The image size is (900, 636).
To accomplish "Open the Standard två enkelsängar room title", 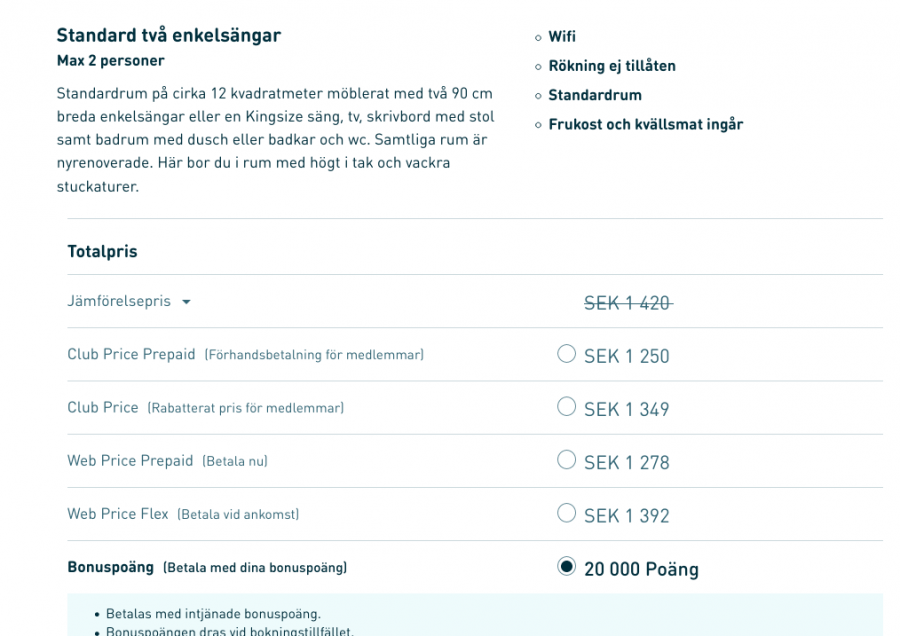I will [x=168, y=33].
